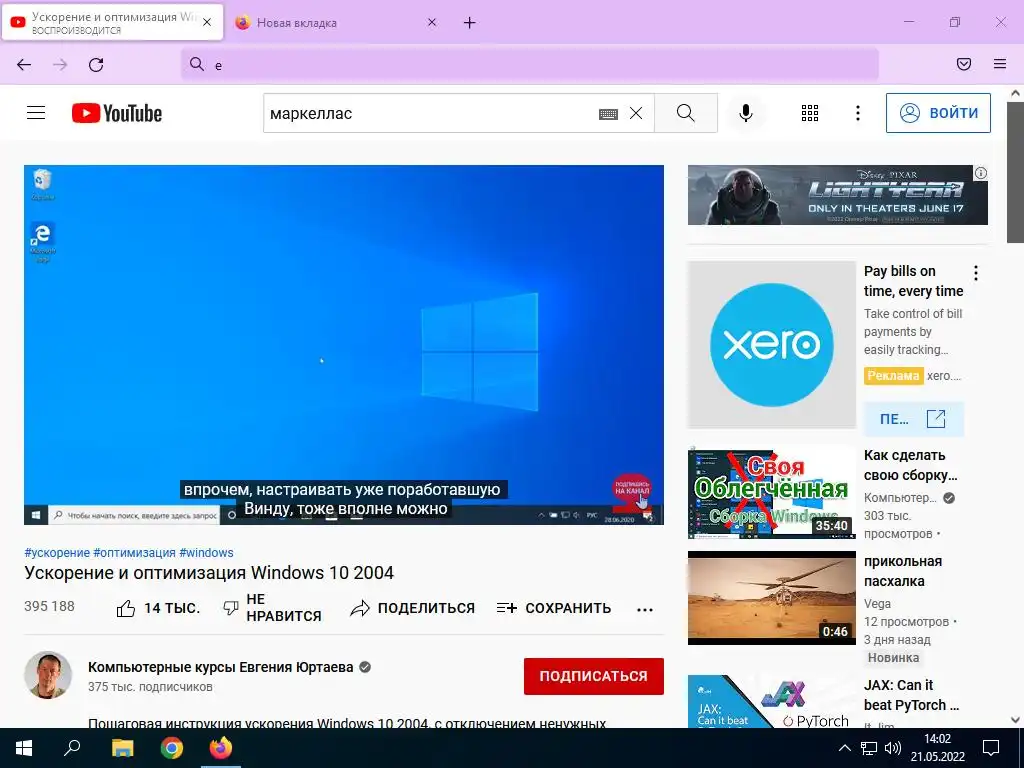Open the YouTube apps grid
The height and width of the screenshot is (768, 1024).
point(810,113)
